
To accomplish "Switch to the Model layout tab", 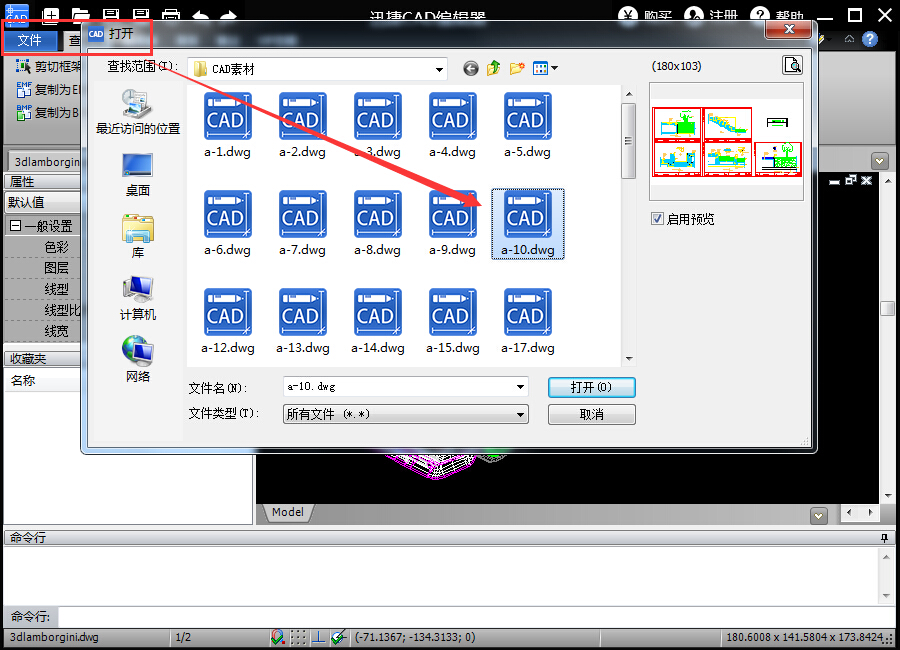I will click(x=288, y=512).
